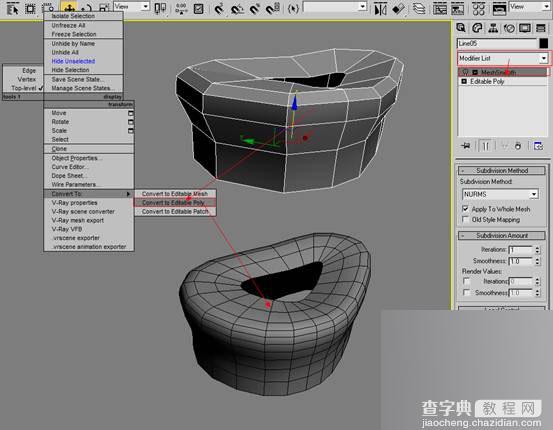
Task: Click Object Properties in quad menu
Action: coord(77,158)
